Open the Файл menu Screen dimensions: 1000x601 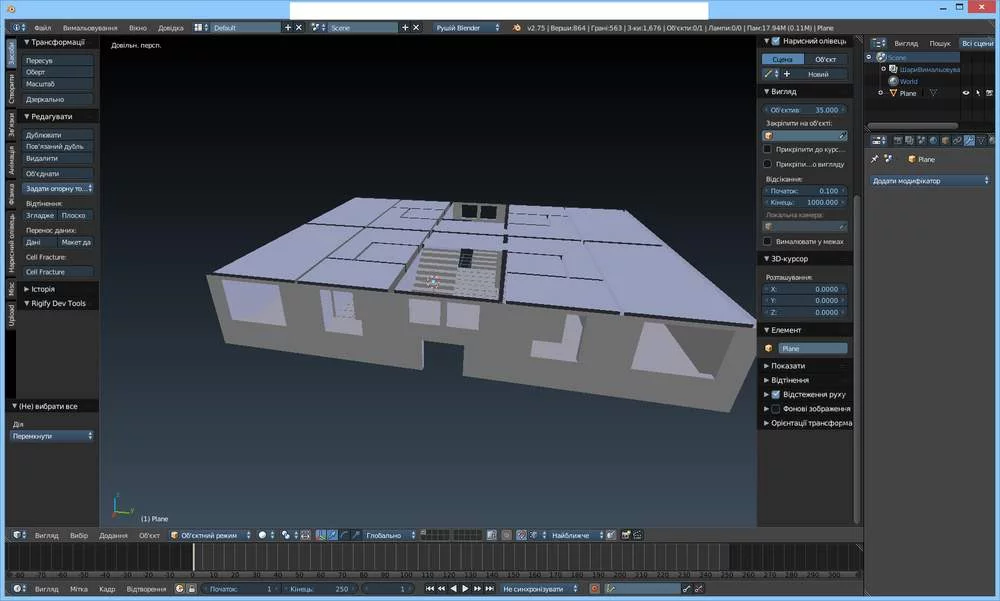[42, 27]
